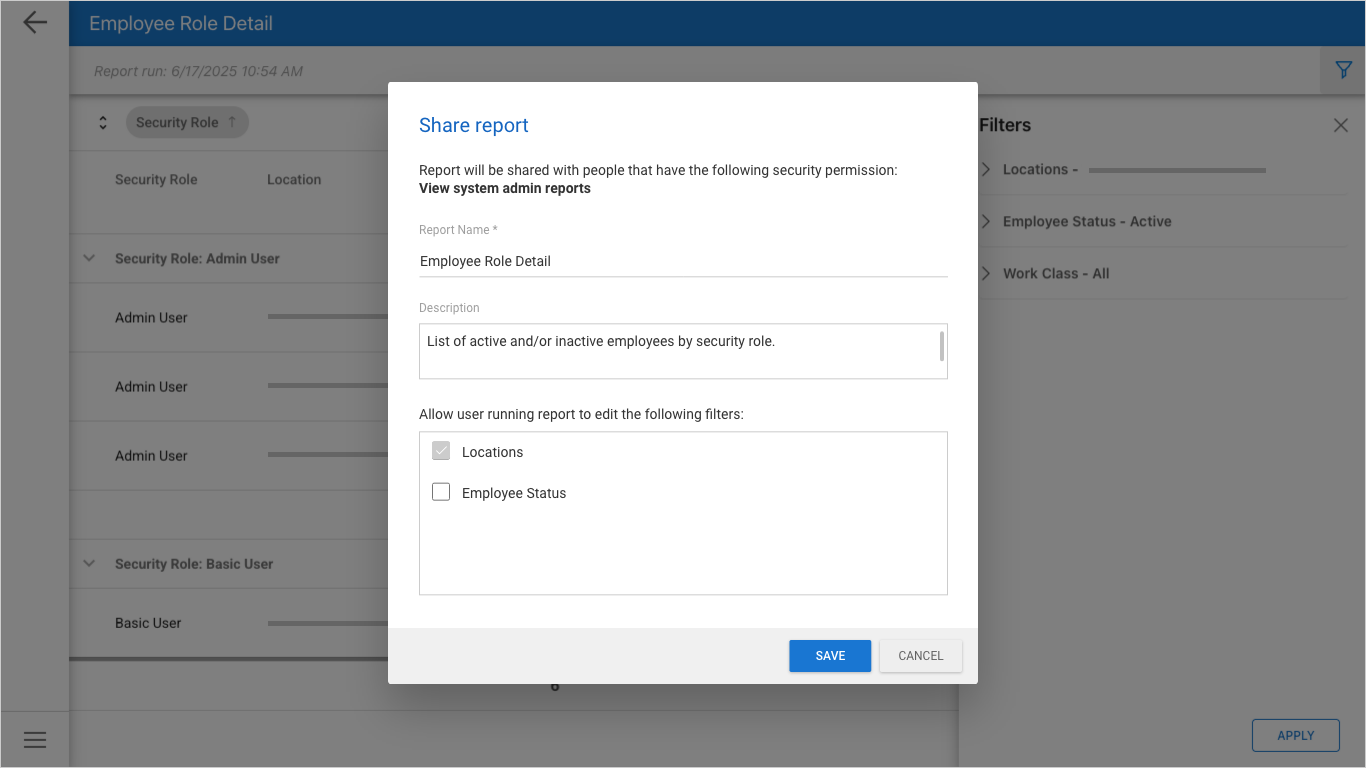1366x768 pixels.
Task: Collapse the Security Role: Basic User group
Action: 89,564
